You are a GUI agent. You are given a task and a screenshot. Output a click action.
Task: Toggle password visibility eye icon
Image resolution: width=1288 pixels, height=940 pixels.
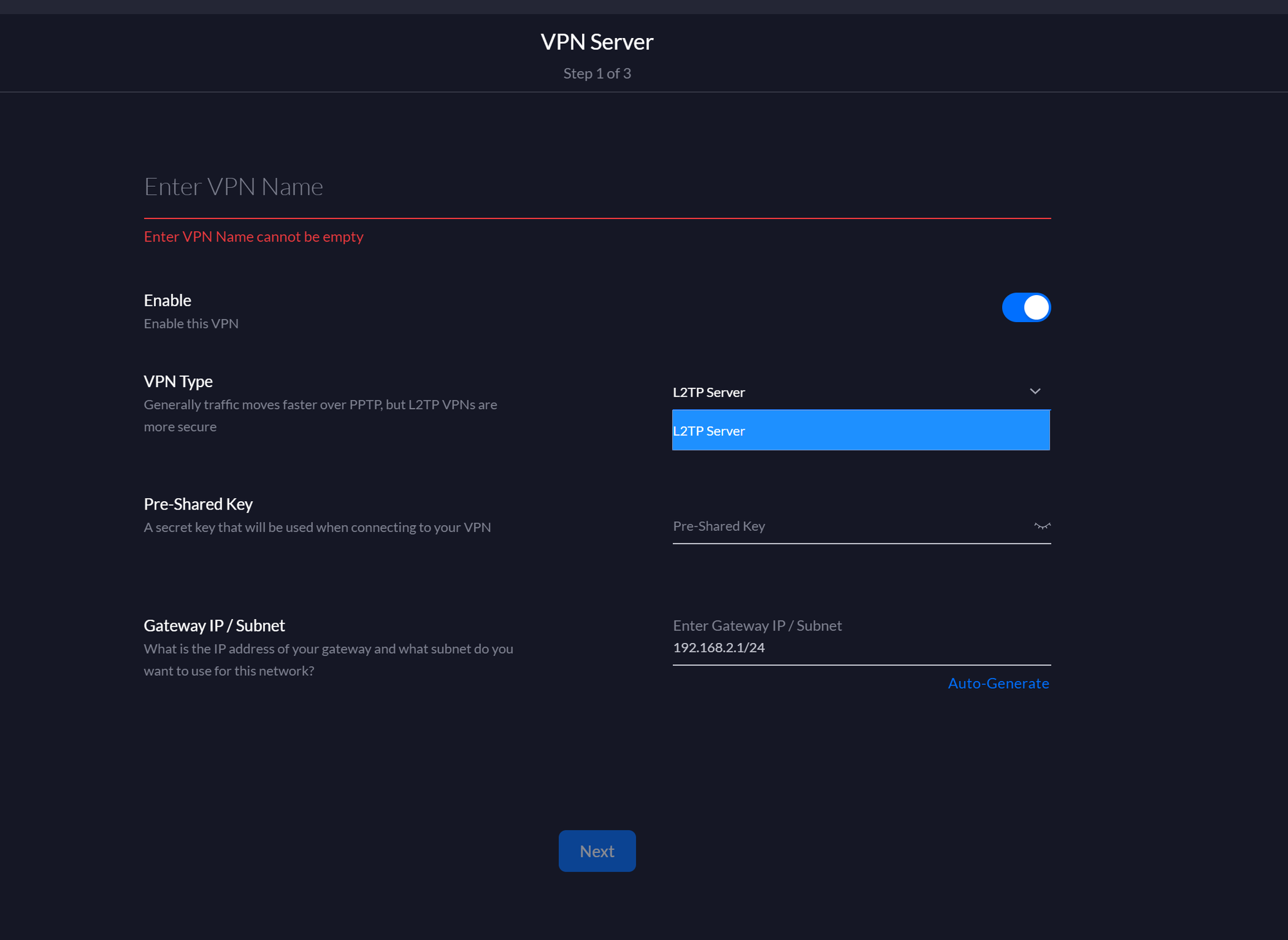1041,526
